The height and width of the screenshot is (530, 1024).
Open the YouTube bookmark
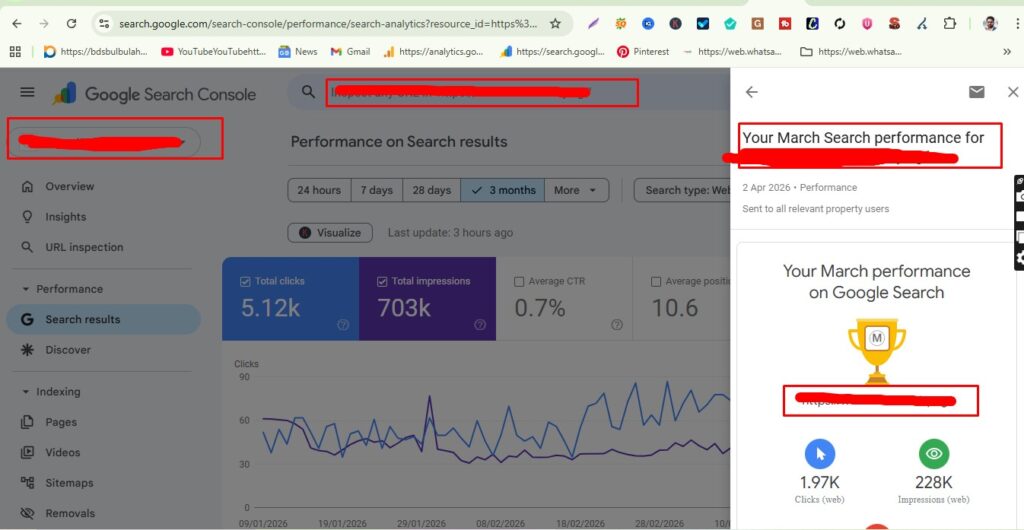(212, 52)
